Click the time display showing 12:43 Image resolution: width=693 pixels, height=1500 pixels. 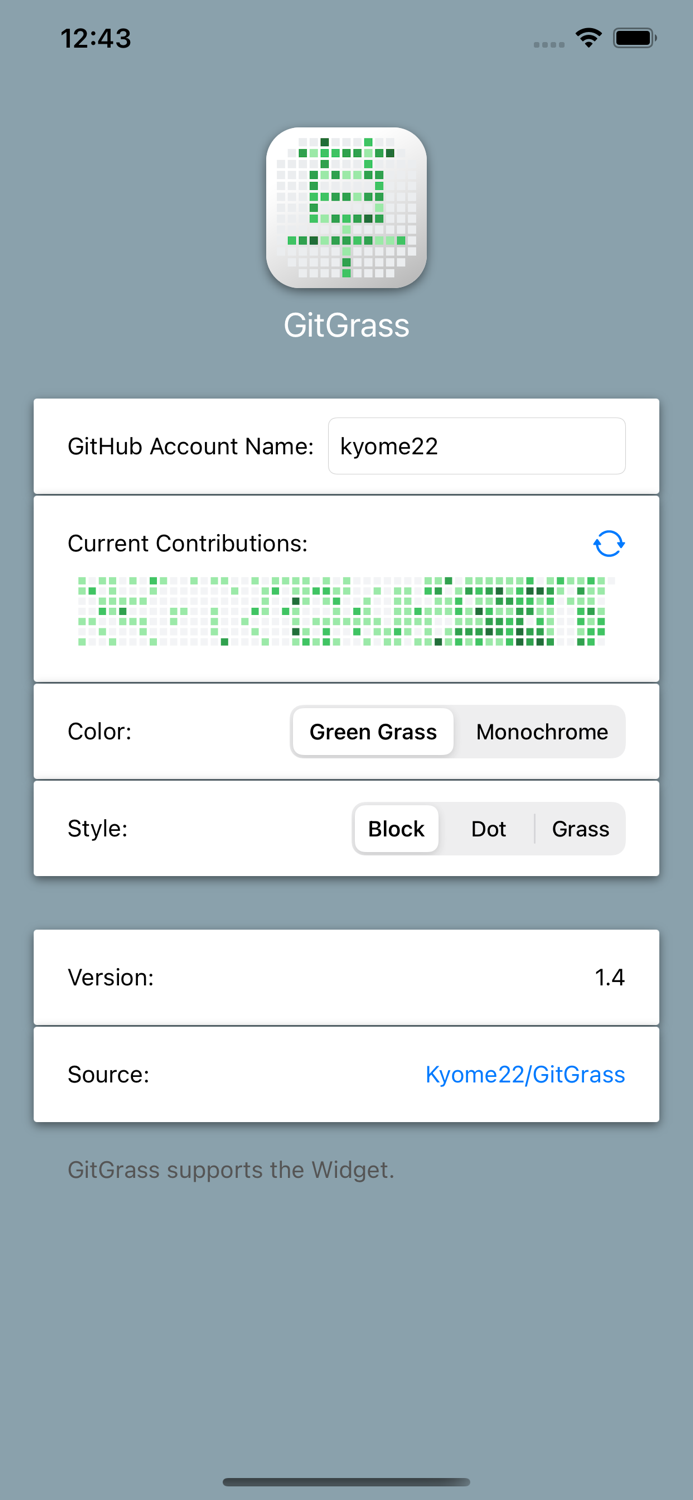point(96,38)
